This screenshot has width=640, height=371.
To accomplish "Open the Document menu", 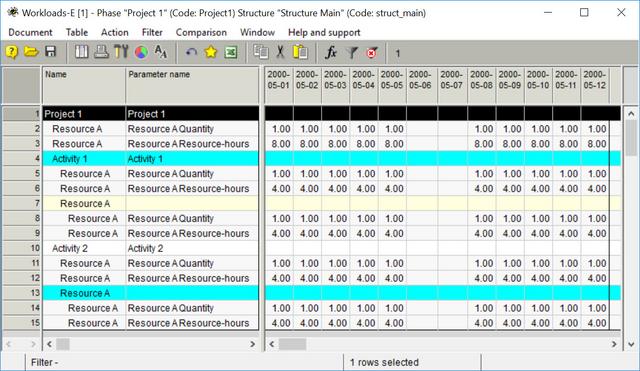I will pyautogui.click(x=30, y=32).
